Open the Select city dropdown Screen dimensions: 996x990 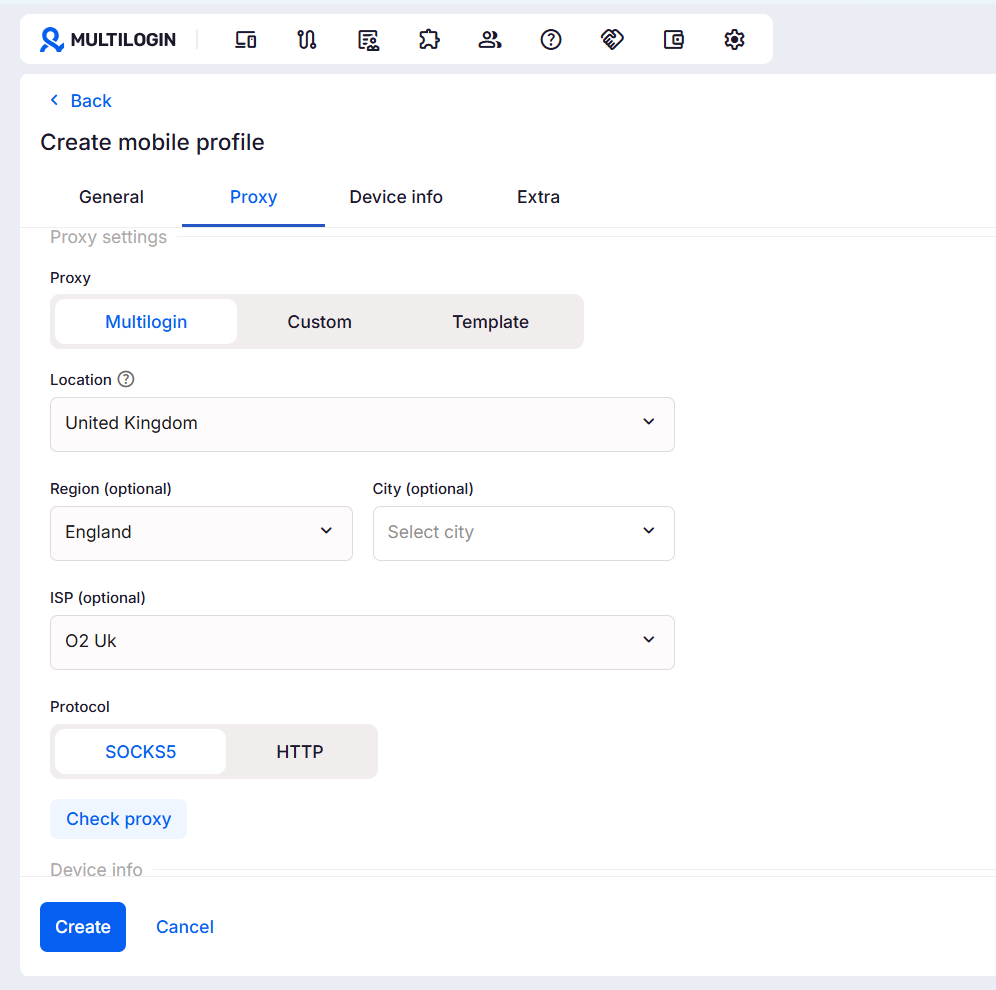[x=523, y=533]
